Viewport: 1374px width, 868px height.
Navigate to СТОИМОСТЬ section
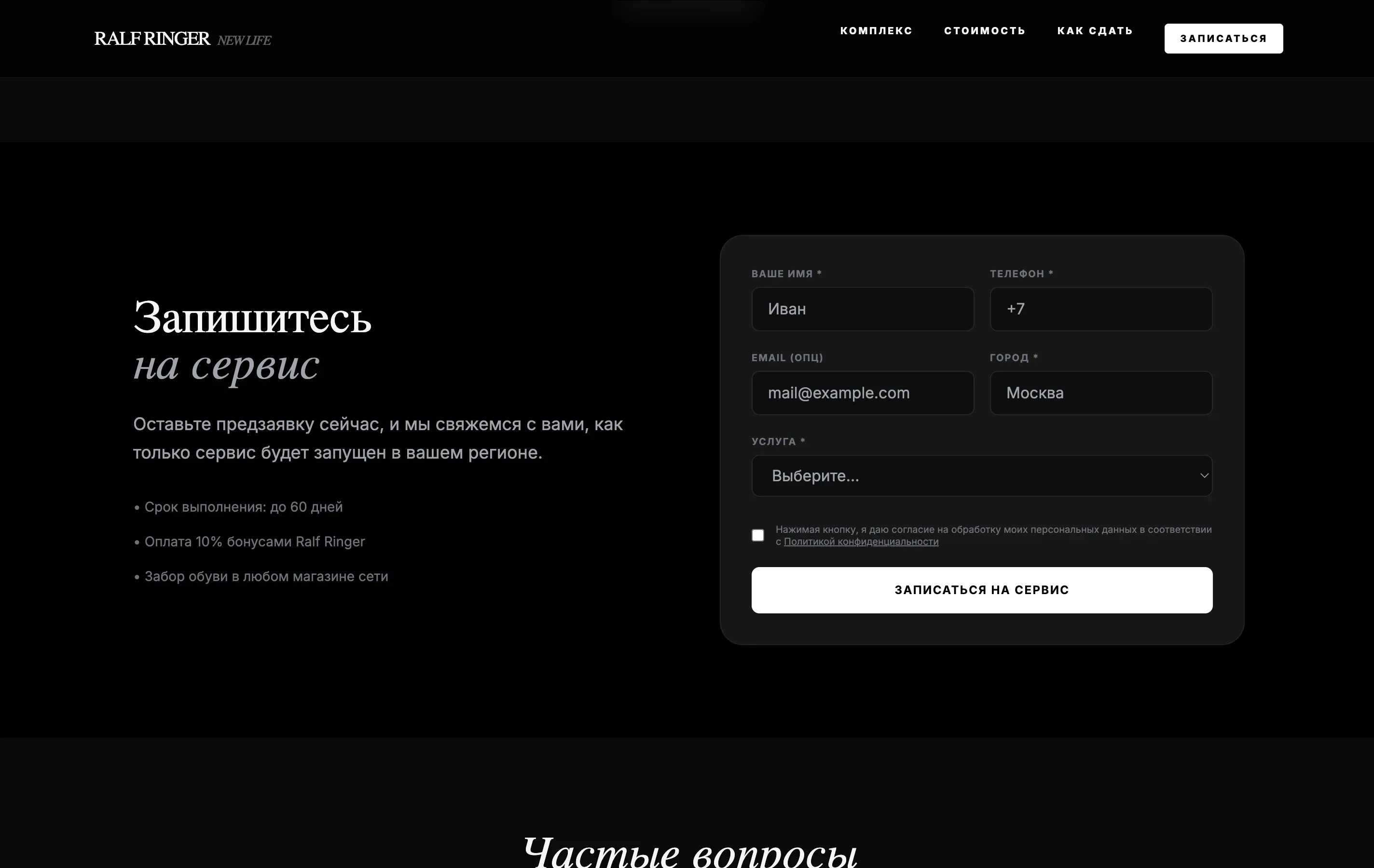click(984, 31)
